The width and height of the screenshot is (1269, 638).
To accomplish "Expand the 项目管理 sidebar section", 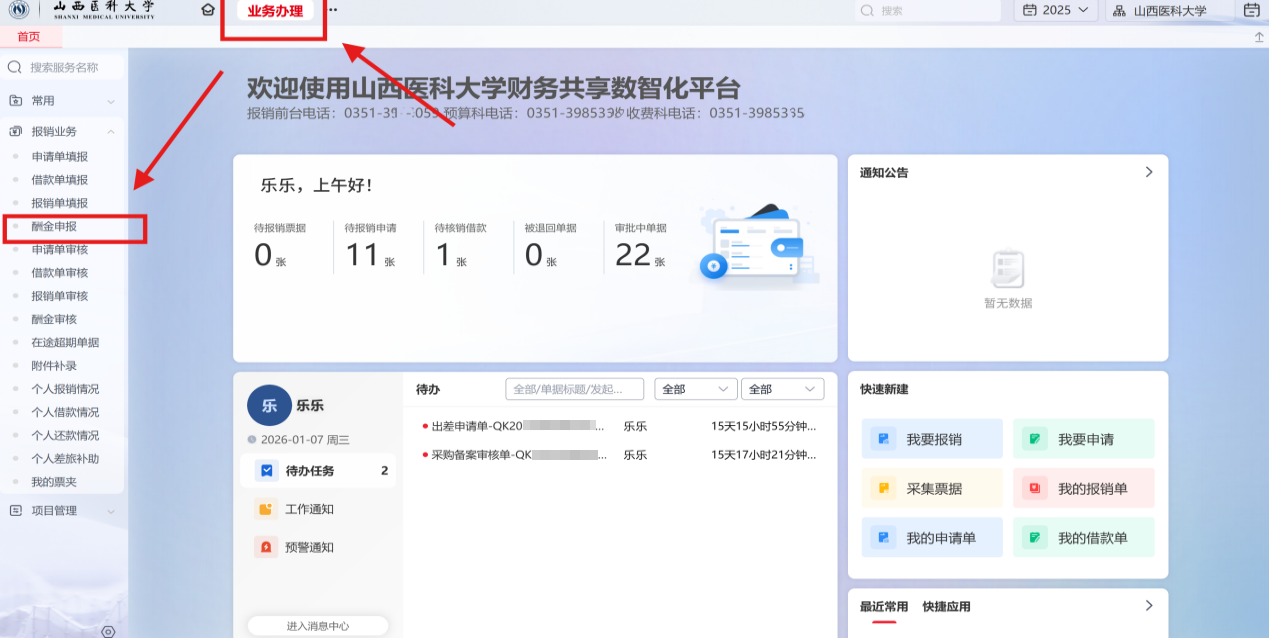I will (62, 510).
